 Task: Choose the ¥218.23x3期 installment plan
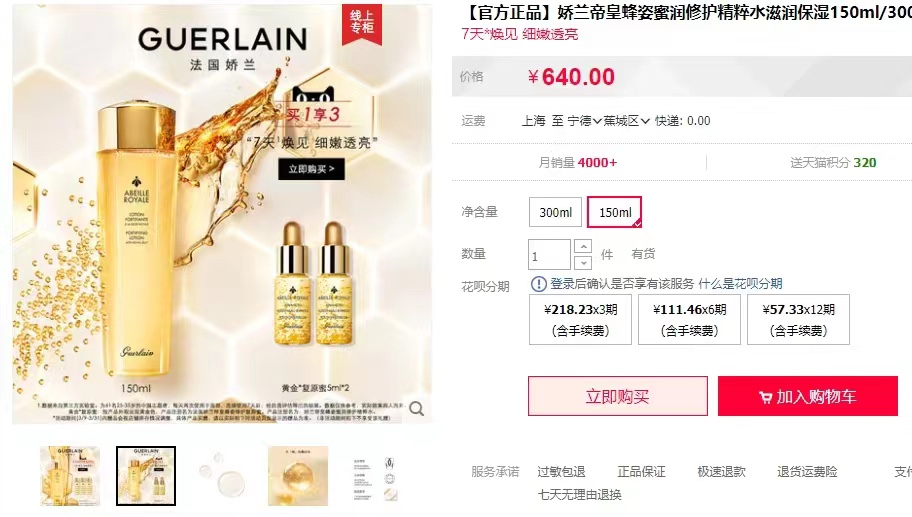pos(580,320)
